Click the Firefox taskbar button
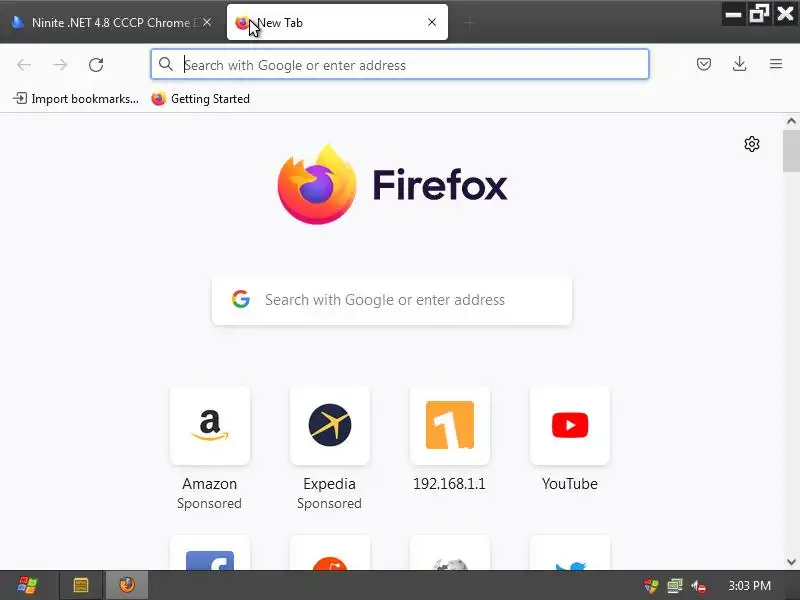Viewport: 800px width, 600px height. tap(127, 585)
